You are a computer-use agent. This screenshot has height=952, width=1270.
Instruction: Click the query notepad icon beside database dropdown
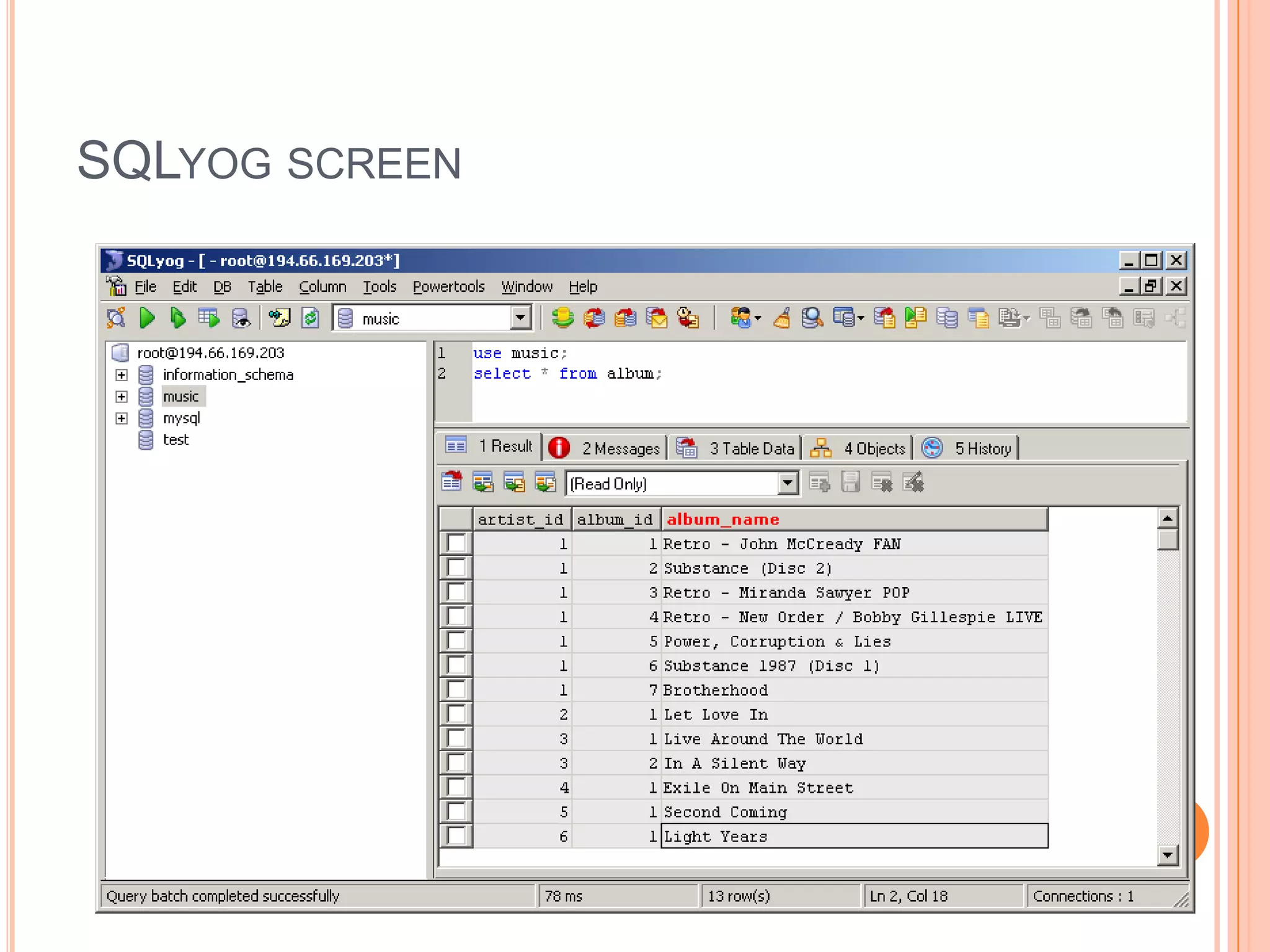(279, 318)
